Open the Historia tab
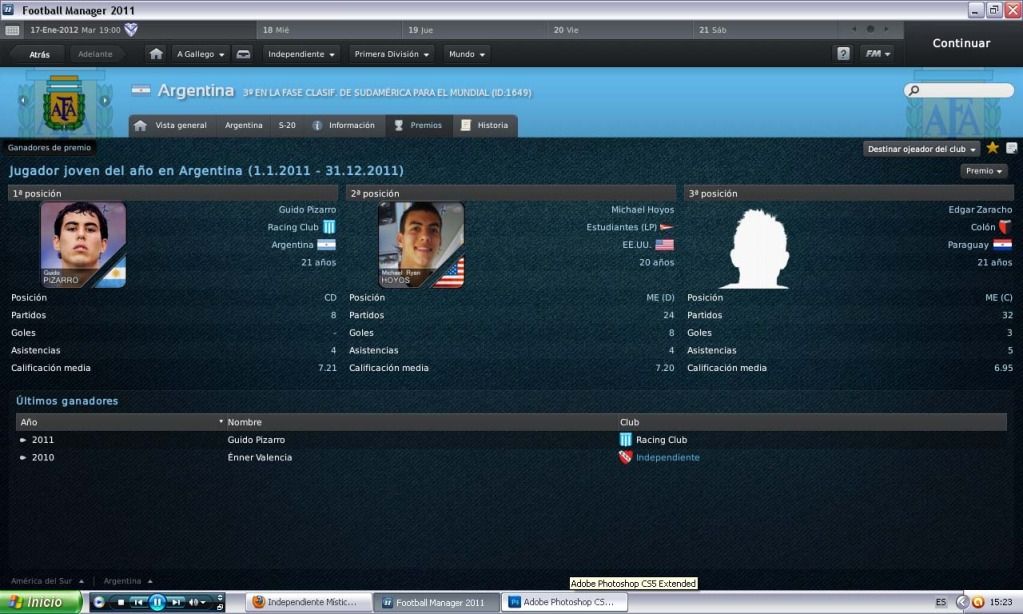Screen dimensions: 1023x614 (485, 125)
